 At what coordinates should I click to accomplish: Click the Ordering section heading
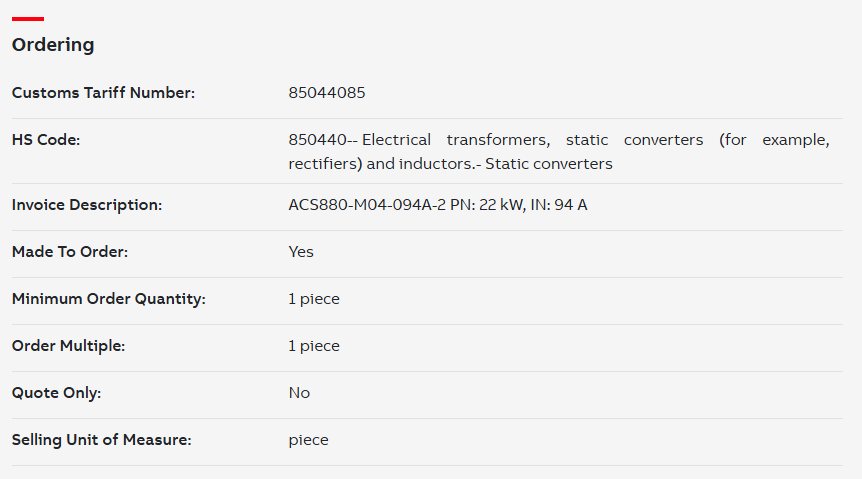coord(53,45)
